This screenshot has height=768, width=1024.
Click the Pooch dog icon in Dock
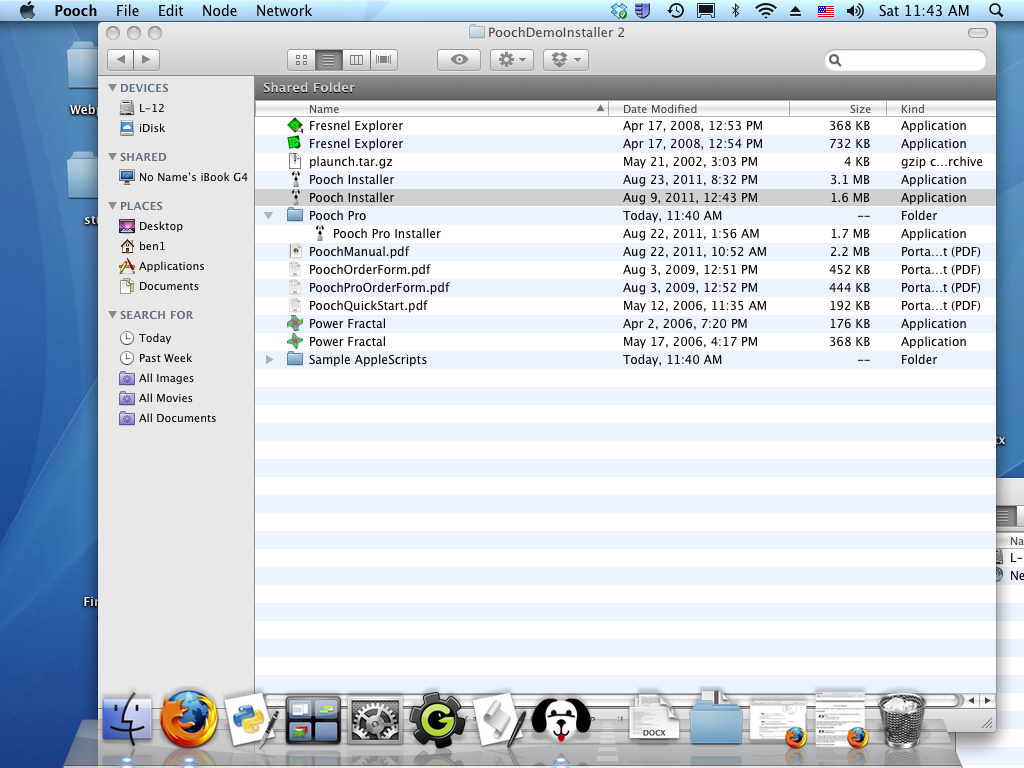[561, 720]
